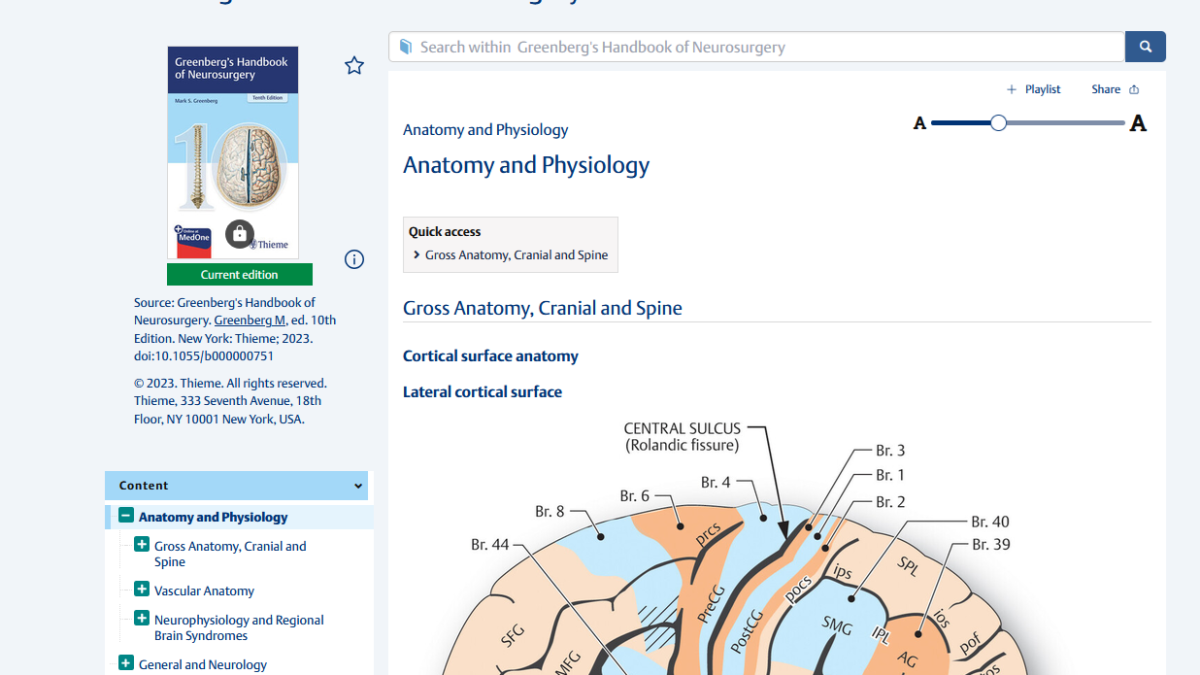Click the share upload icon

pos(1134,90)
